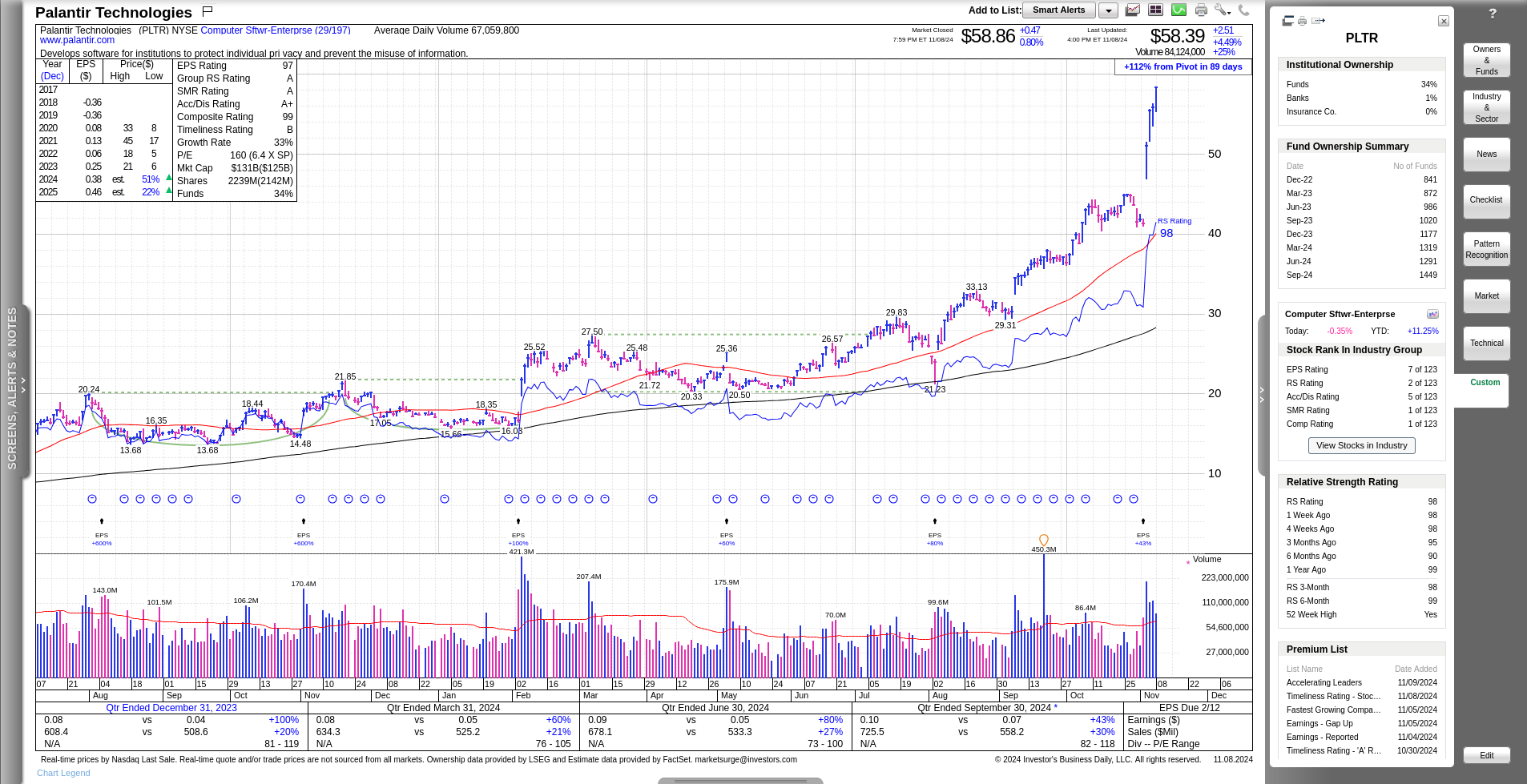Click the EPS Due 2/12 label

point(1189,708)
